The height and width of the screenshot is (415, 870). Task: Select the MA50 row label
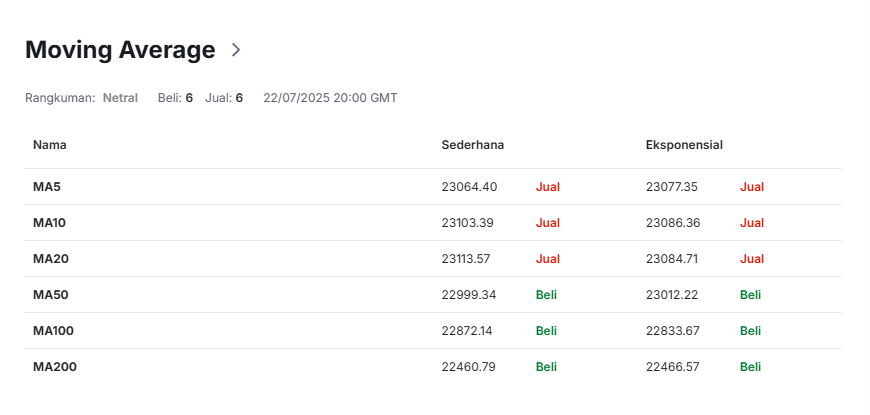tap(51, 295)
